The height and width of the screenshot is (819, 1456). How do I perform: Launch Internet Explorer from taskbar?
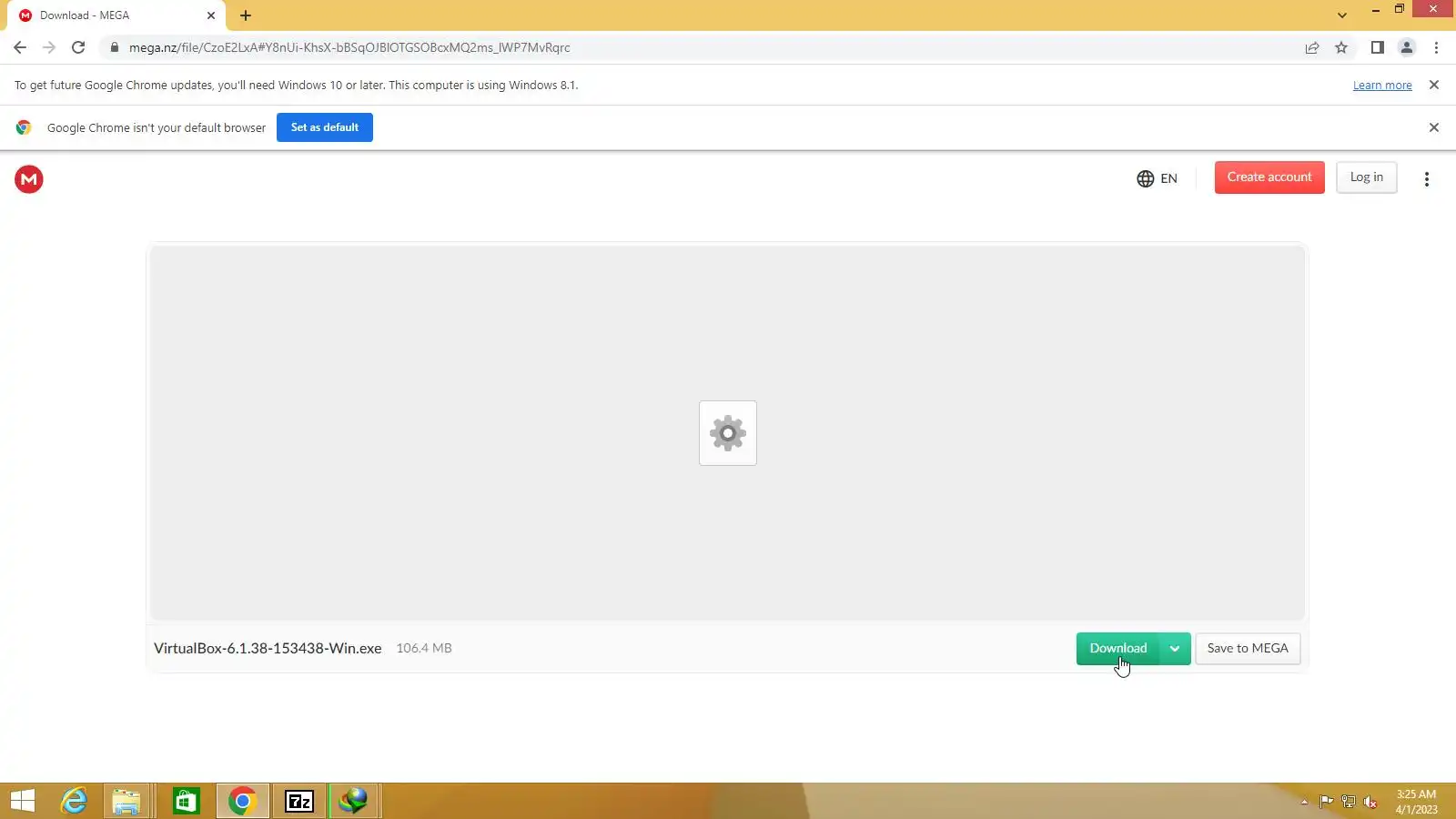[x=74, y=801]
